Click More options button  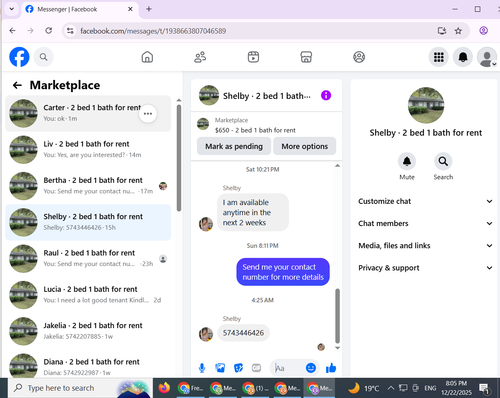(x=304, y=146)
